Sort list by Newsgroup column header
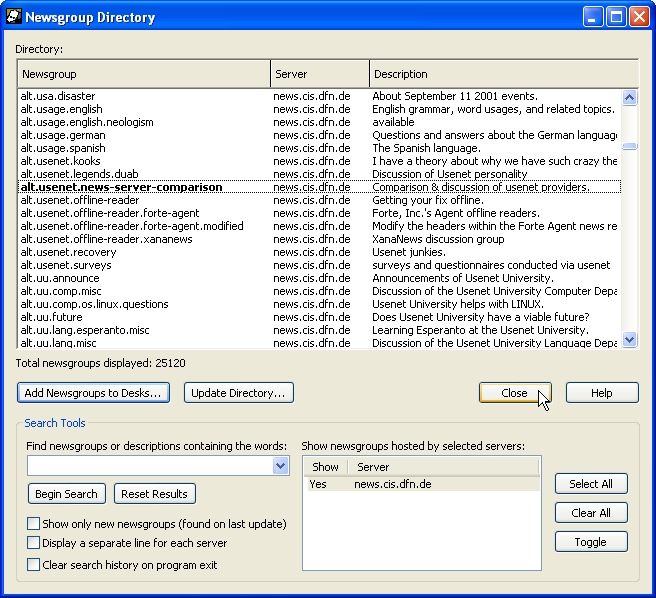 pos(144,74)
